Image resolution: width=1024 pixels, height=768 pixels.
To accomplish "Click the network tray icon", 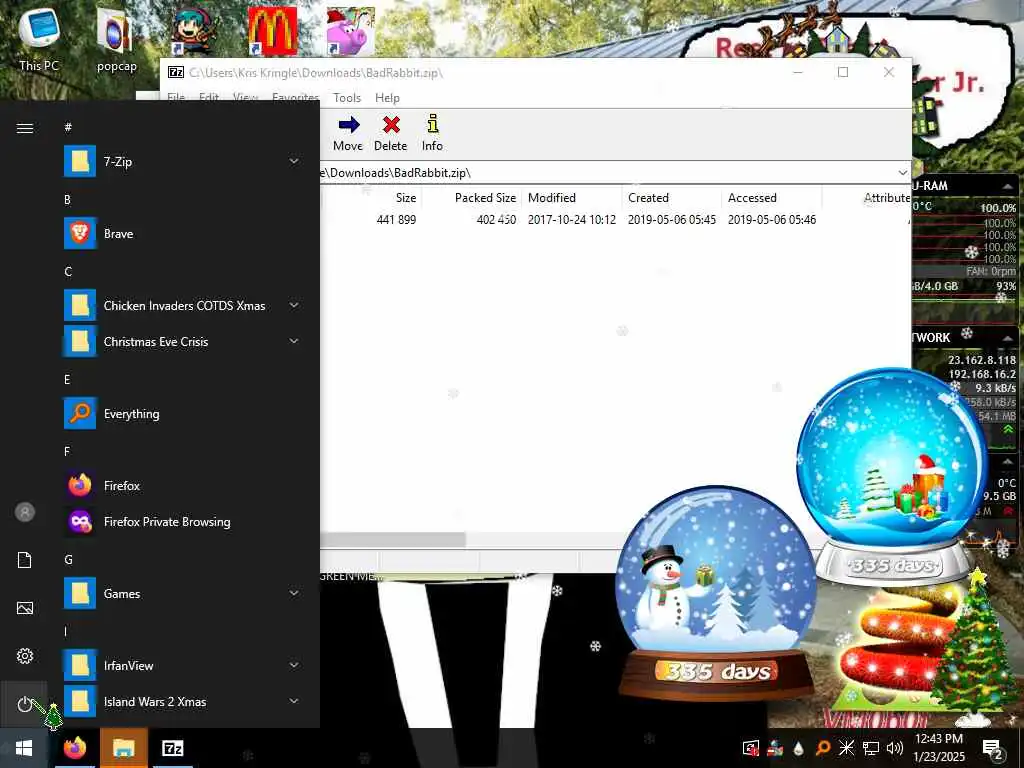I will click(x=871, y=748).
